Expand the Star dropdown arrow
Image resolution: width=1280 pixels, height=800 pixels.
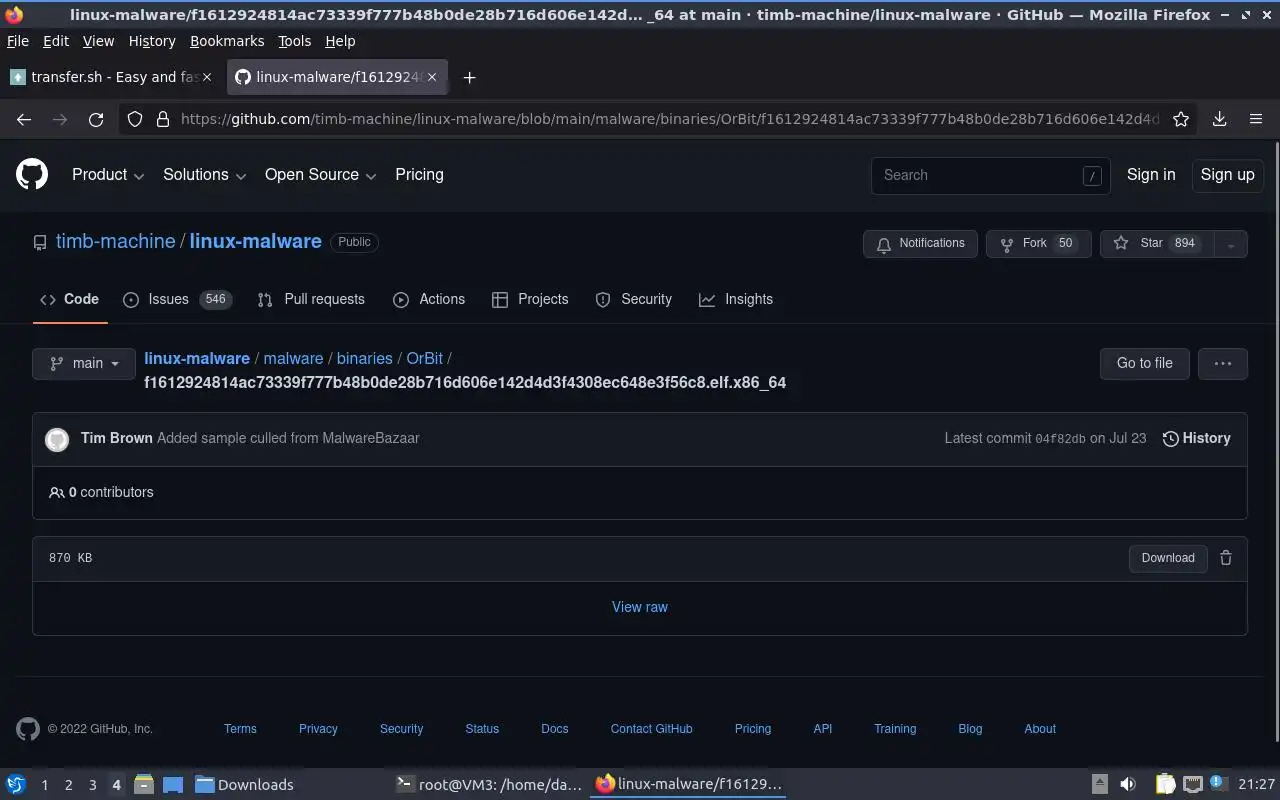(x=1230, y=243)
